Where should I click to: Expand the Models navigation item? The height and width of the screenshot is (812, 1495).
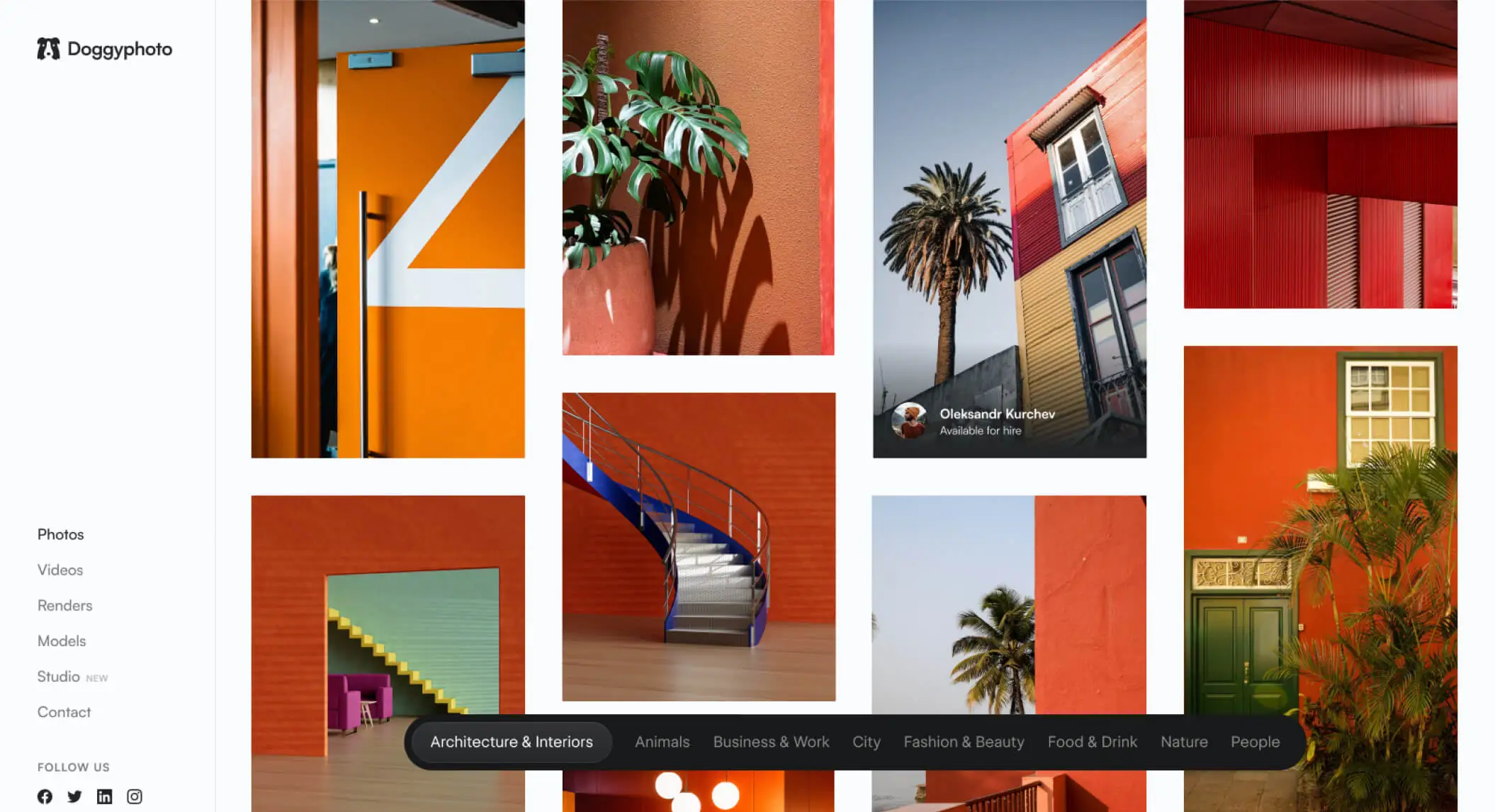tap(62, 640)
